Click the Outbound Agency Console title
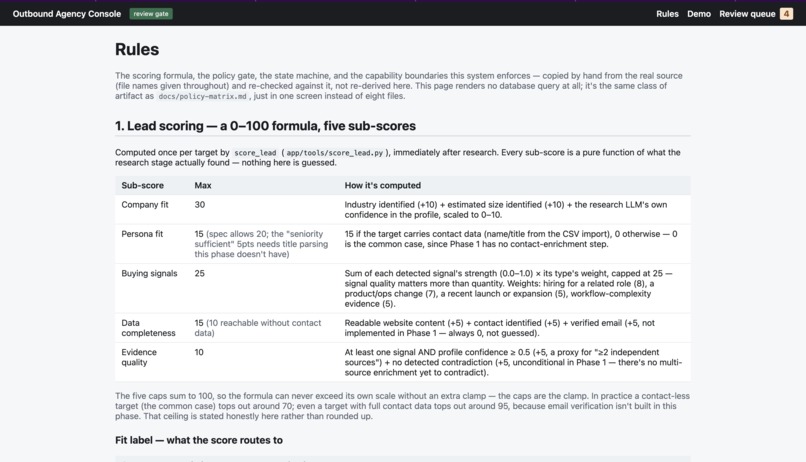Image resolution: width=806 pixels, height=462 pixels. tap(67, 14)
